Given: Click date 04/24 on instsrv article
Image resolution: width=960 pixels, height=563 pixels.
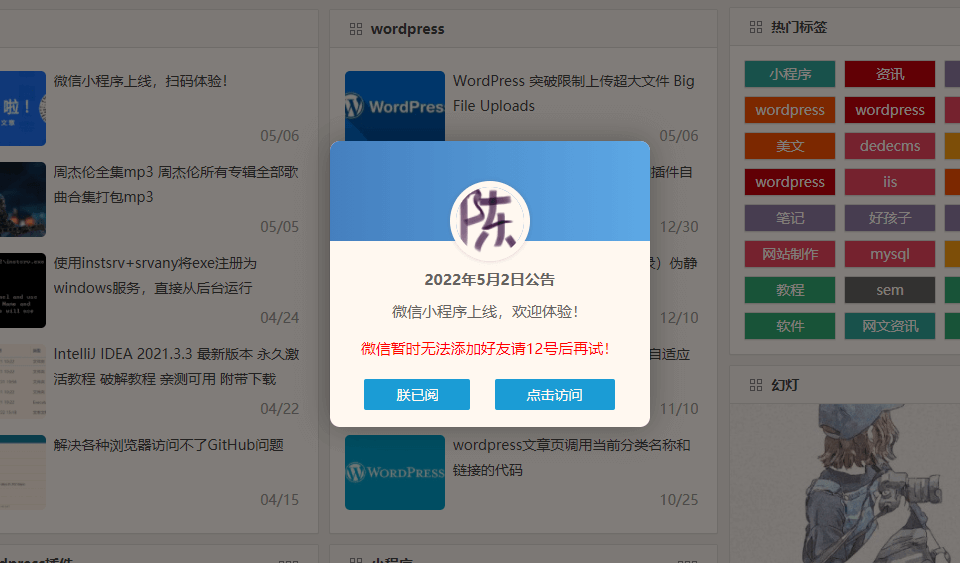Looking at the screenshot, I should point(280,318).
